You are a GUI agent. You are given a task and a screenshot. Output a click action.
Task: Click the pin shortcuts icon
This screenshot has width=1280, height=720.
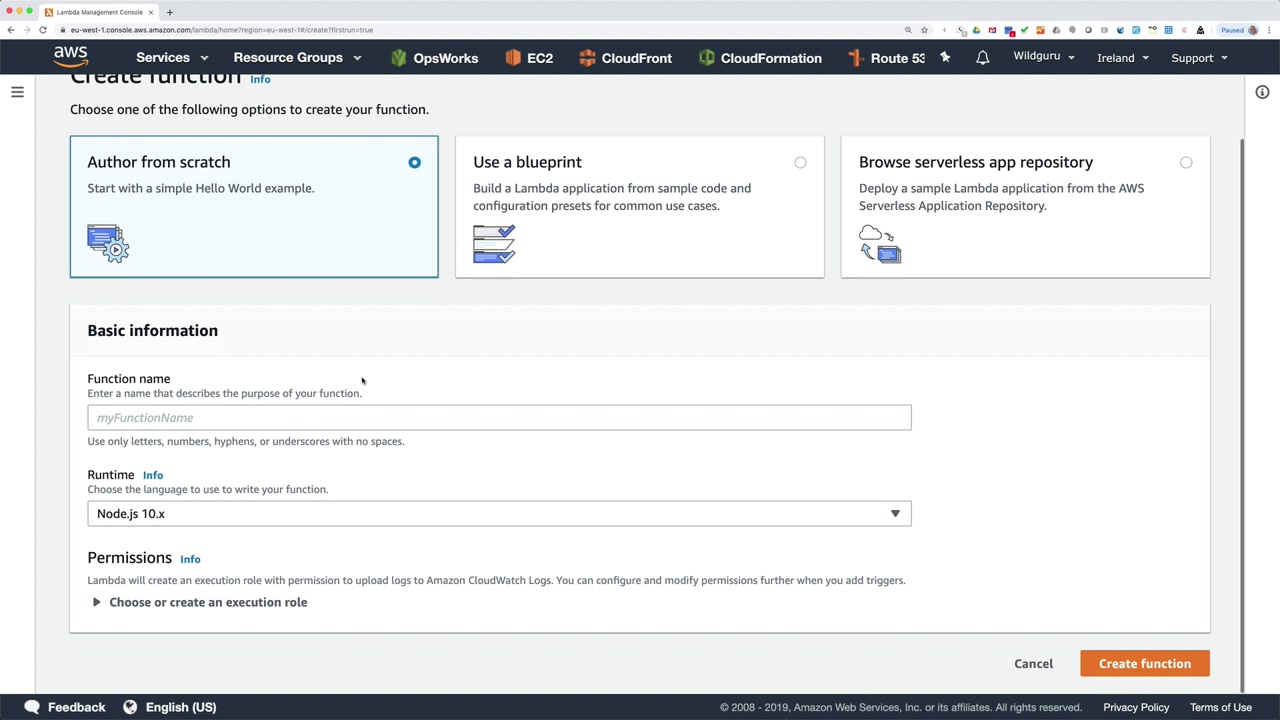(945, 58)
